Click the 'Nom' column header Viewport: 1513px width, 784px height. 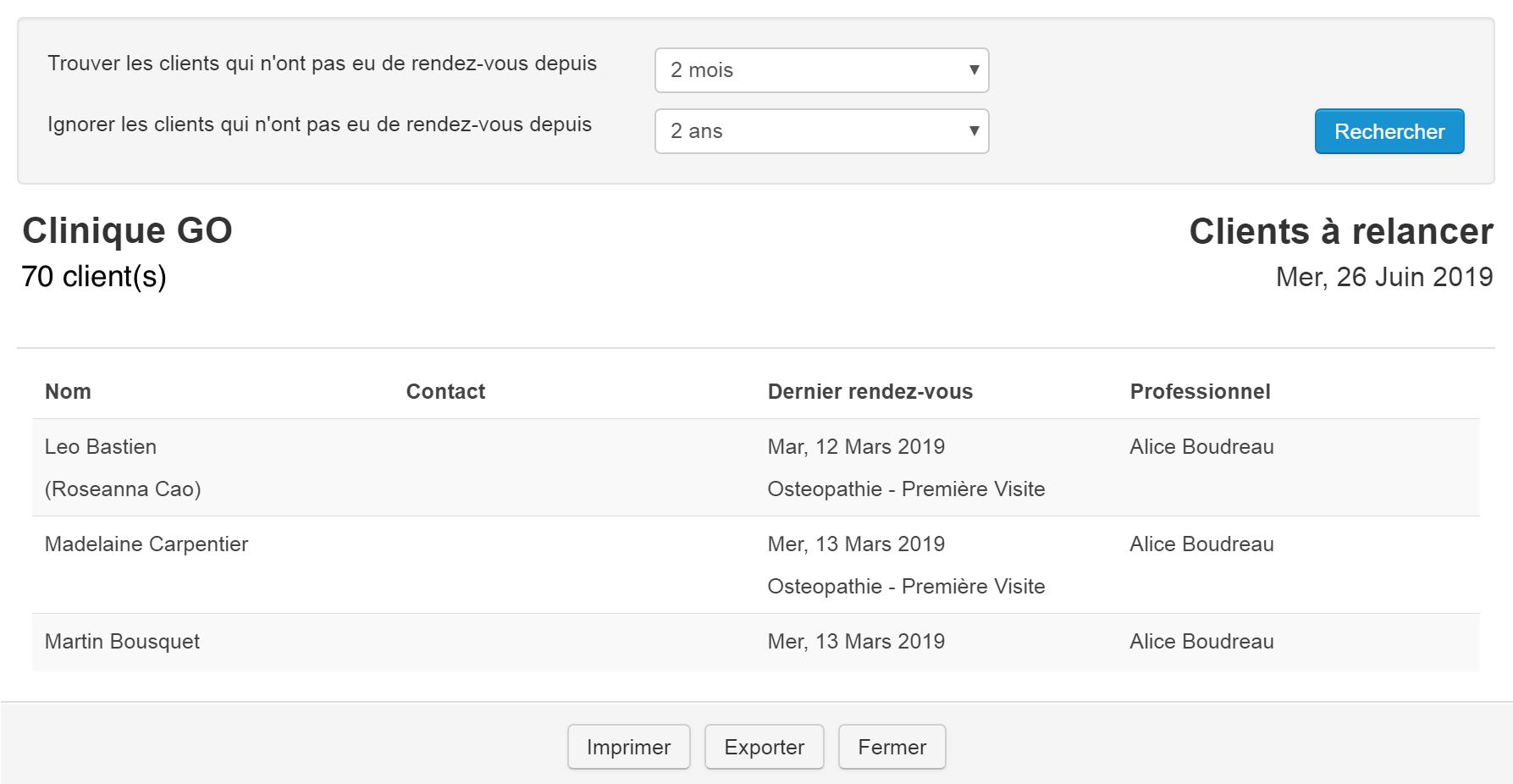[x=68, y=391]
